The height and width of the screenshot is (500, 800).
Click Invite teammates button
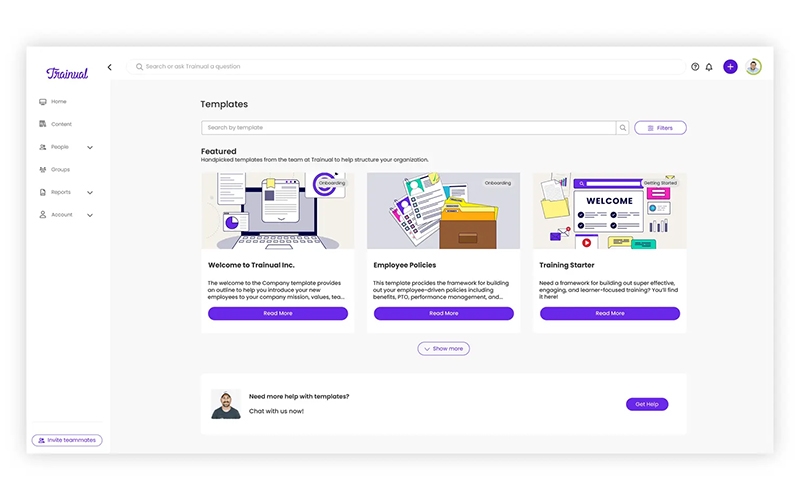point(67,440)
